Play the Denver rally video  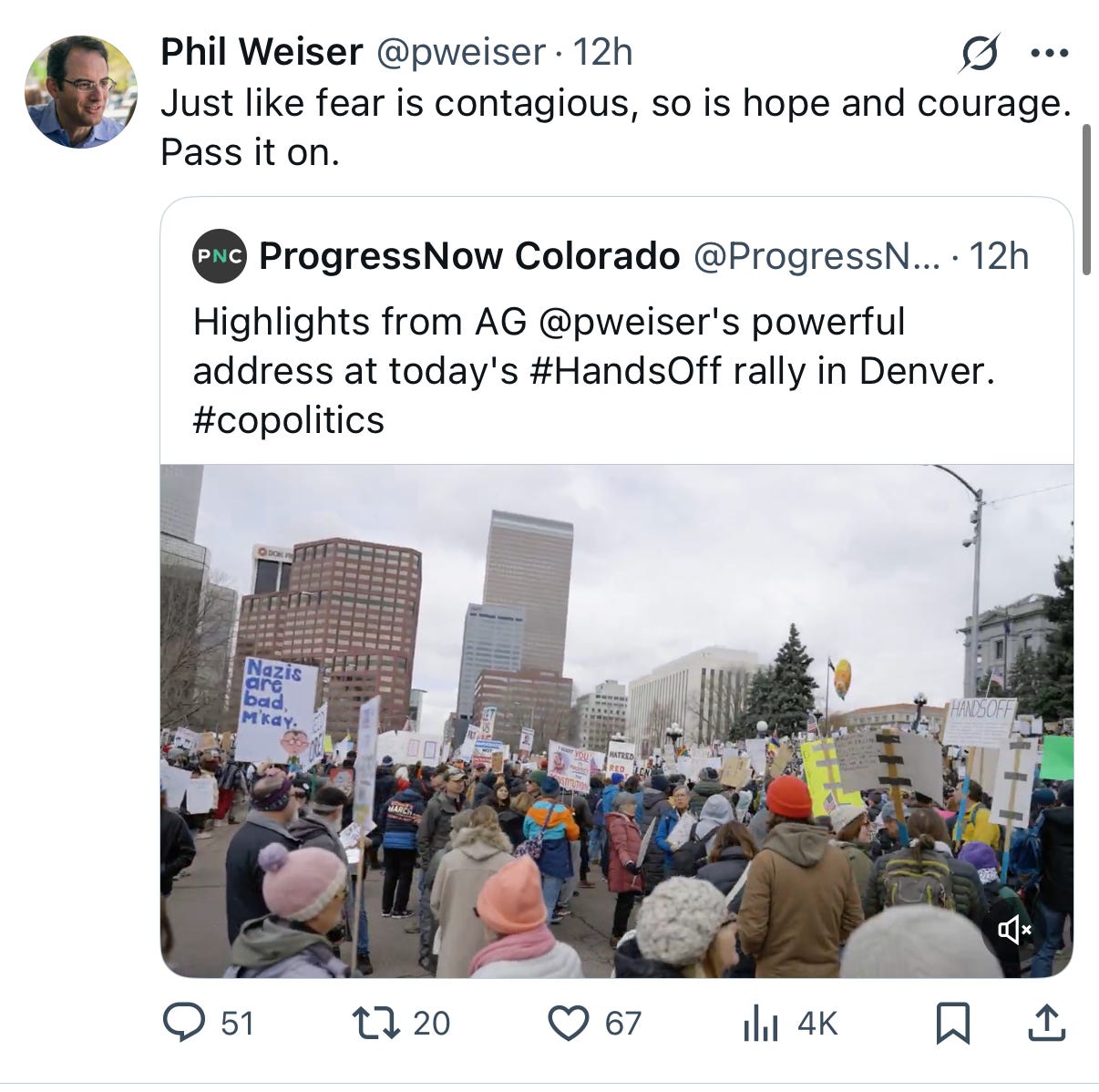coord(617,721)
